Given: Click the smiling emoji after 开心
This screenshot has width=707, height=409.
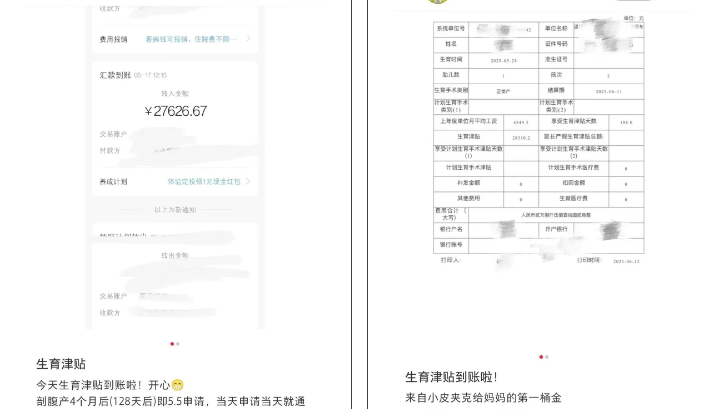Looking at the screenshot, I should tap(177, 385).
